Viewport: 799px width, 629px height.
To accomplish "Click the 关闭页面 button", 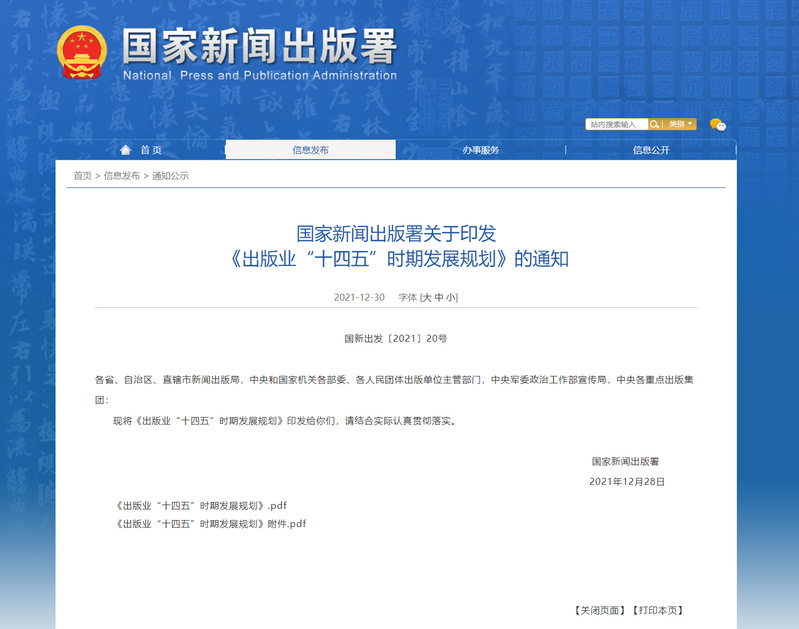I will tap(599, 610).
